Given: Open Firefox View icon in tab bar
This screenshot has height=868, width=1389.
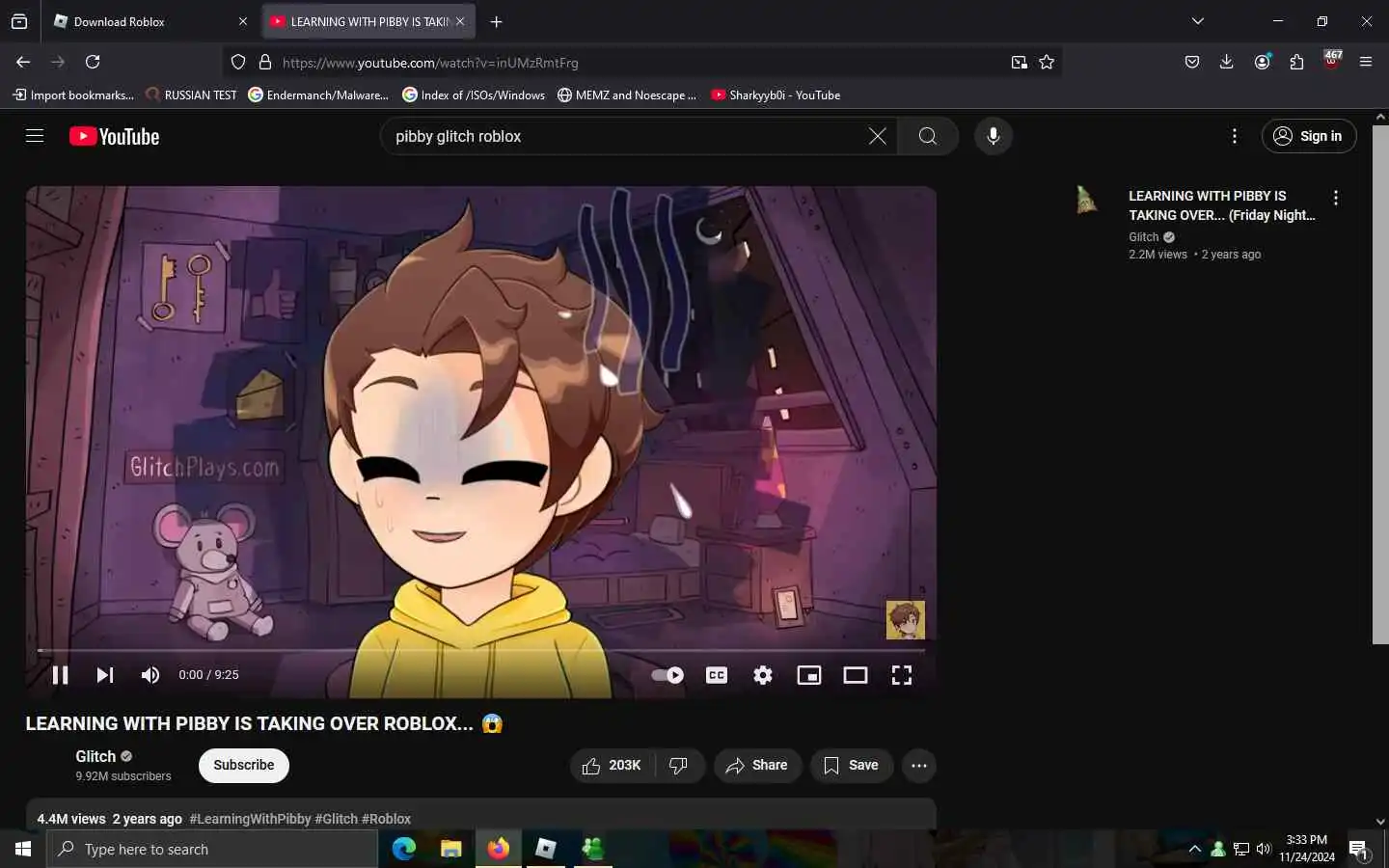Looking at the screenshot, I should point(19,21).
